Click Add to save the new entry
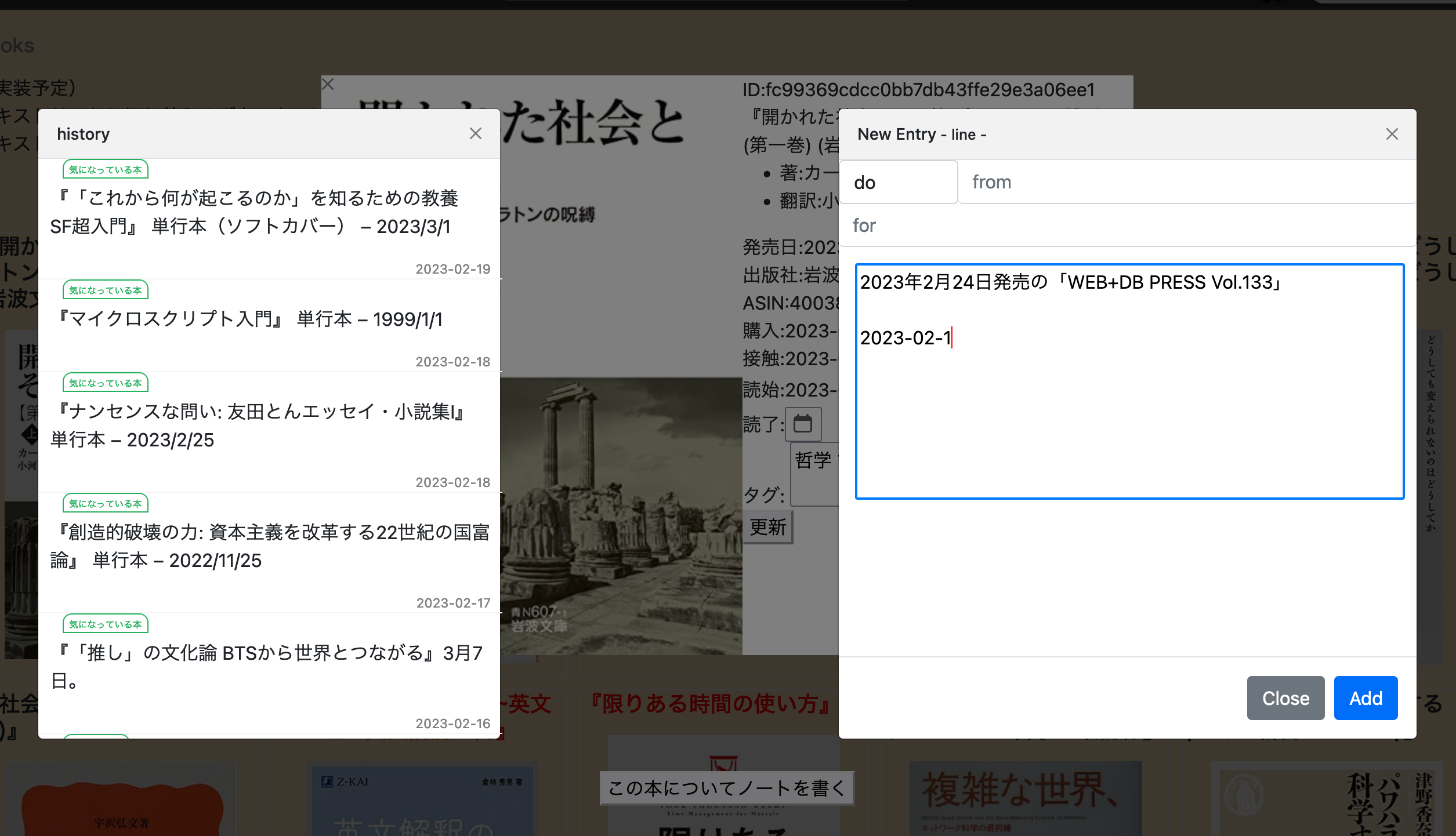The image size is (1456, 836). point(1366,698)
